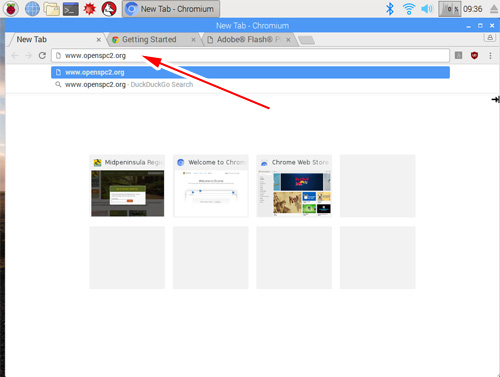Reload the page with refresh button
The height and width of the screenshot is (377, 500).
[x=42, y=55]
